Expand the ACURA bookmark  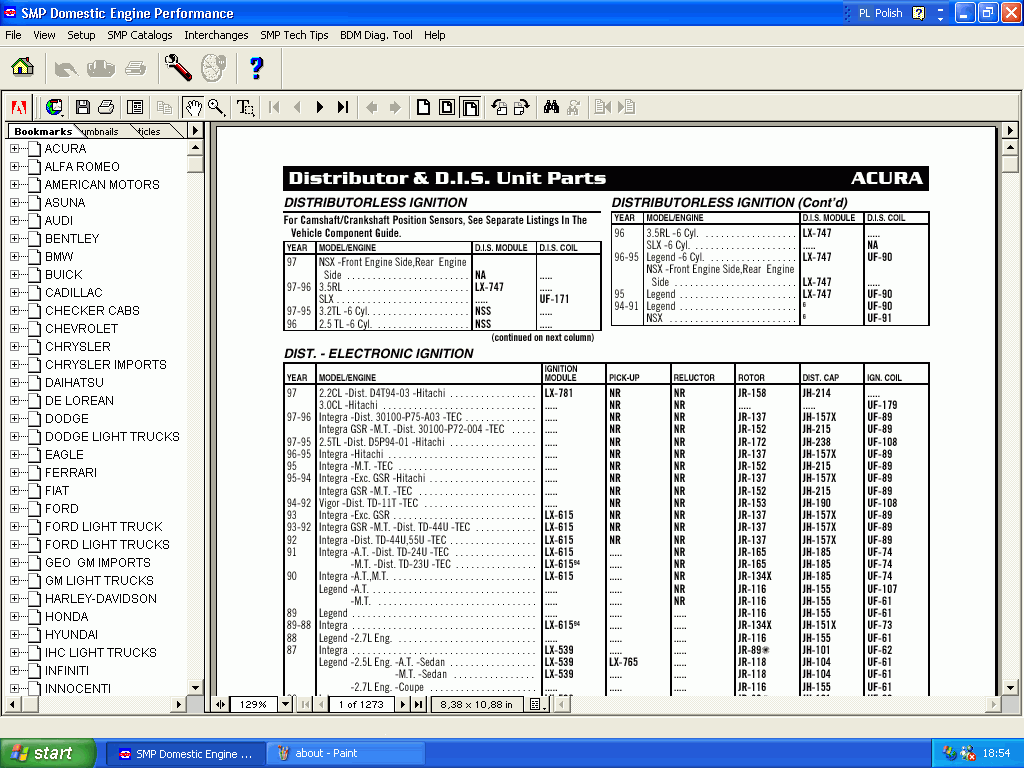[14, 149]
